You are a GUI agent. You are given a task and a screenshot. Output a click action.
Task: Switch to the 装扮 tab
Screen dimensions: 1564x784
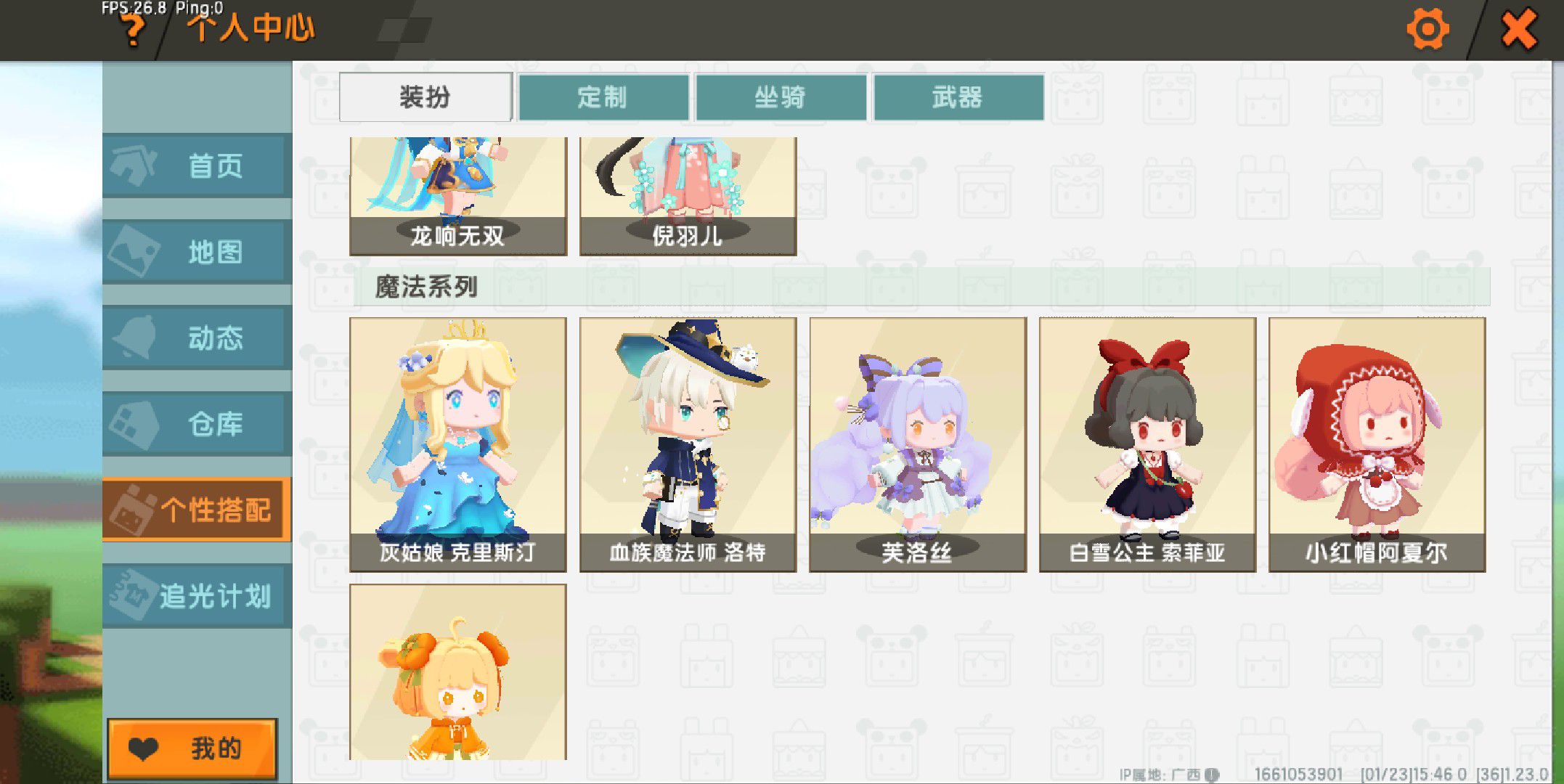425,97
